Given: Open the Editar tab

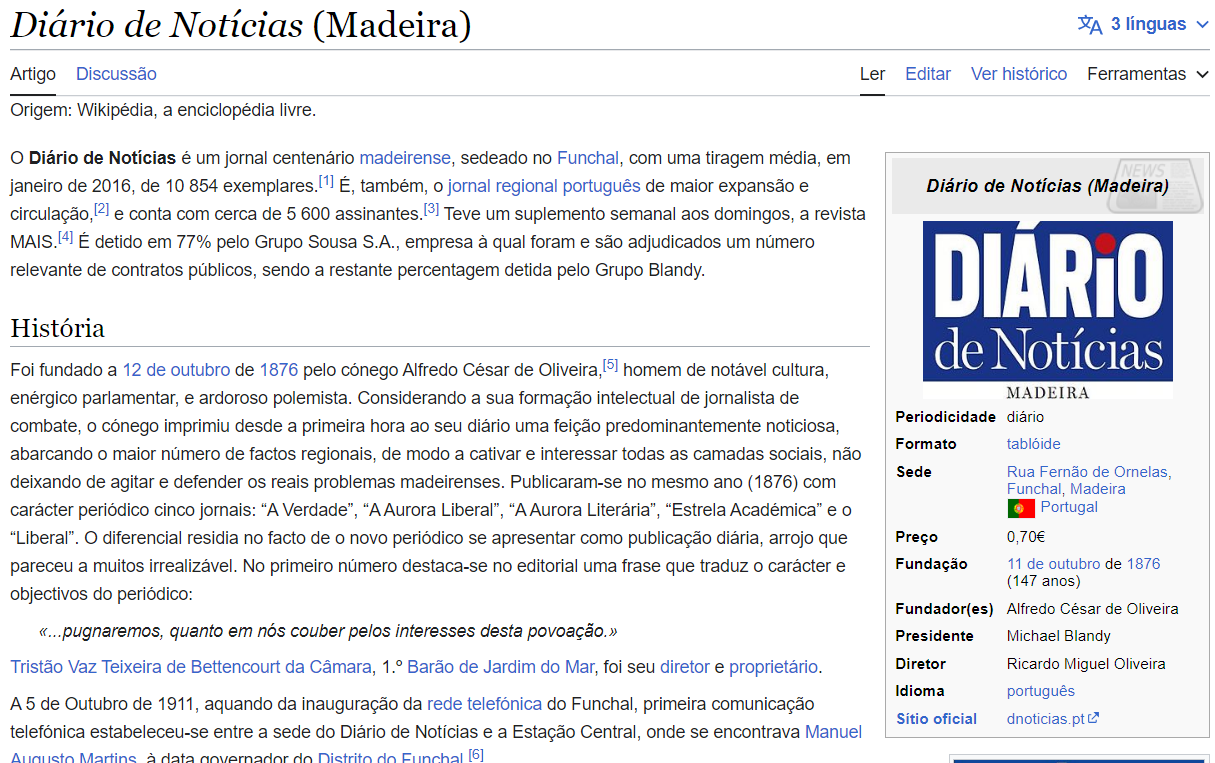Looking at the screenshot, I should coord(928,74).
